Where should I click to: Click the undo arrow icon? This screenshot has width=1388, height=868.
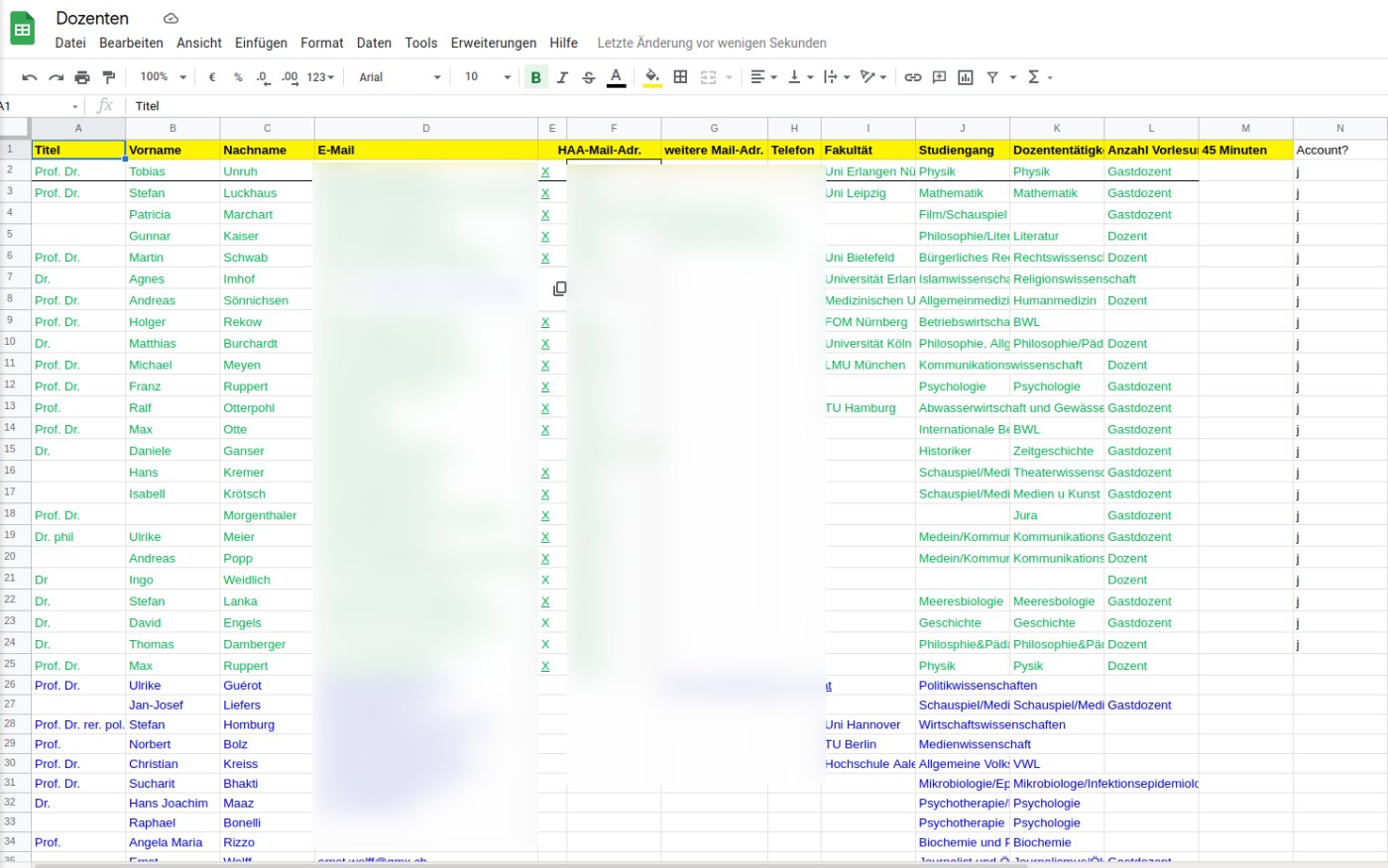pos(29,77)
